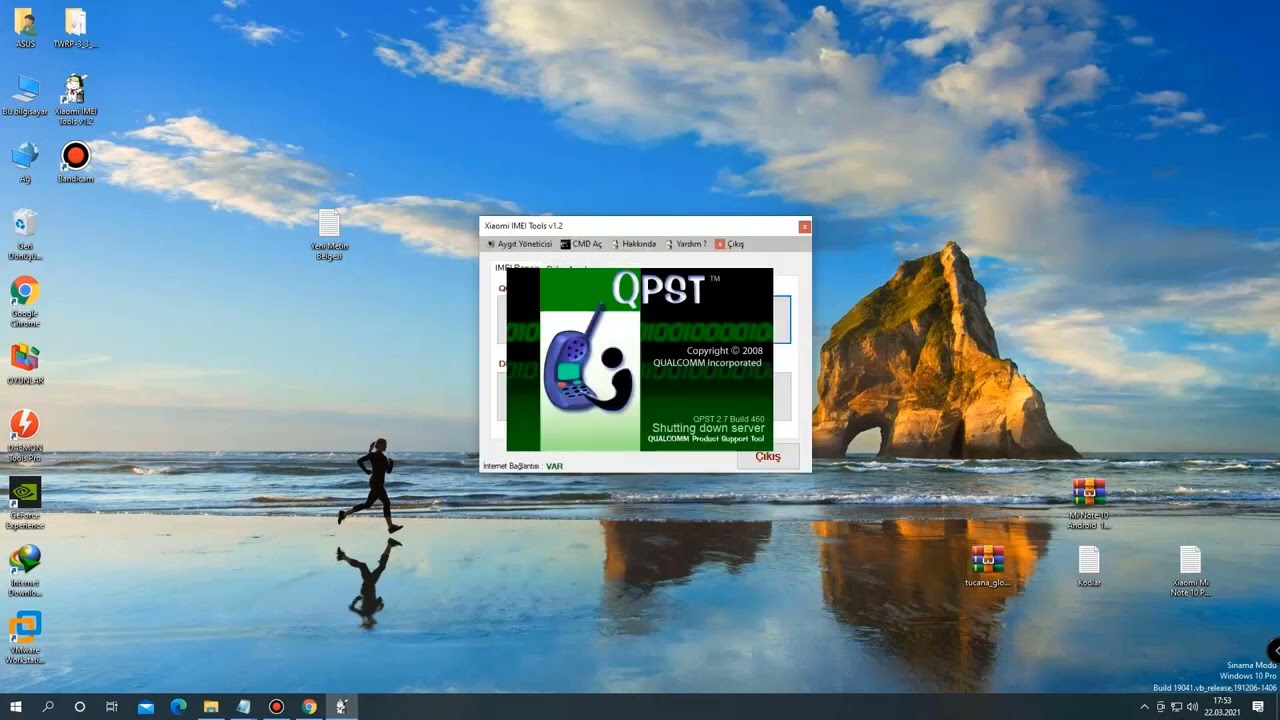Select the Yeni Metin Belgesi text file
This screenshot has height=720, width=1280.
(x=329, y=235)
